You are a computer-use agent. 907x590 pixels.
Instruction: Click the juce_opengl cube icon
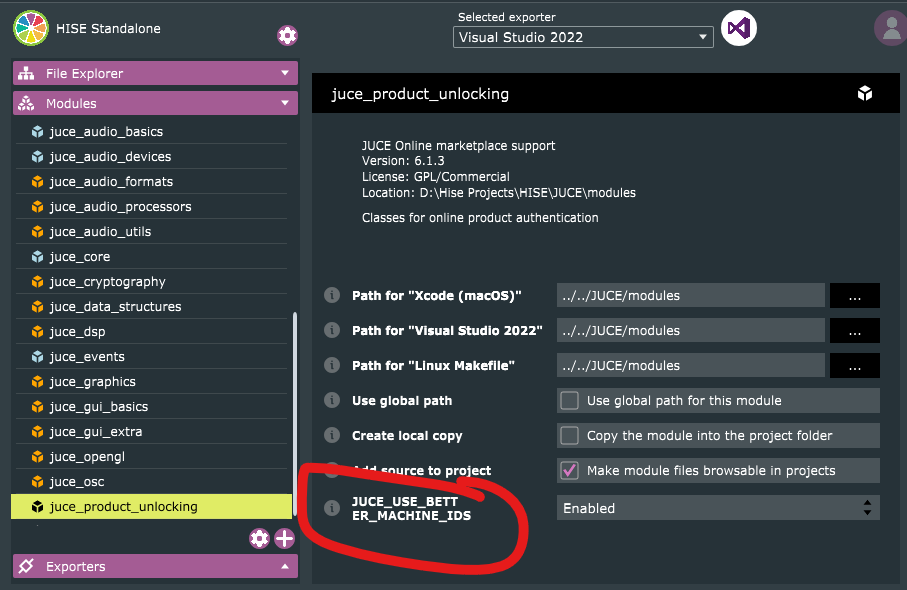point(38,457)
